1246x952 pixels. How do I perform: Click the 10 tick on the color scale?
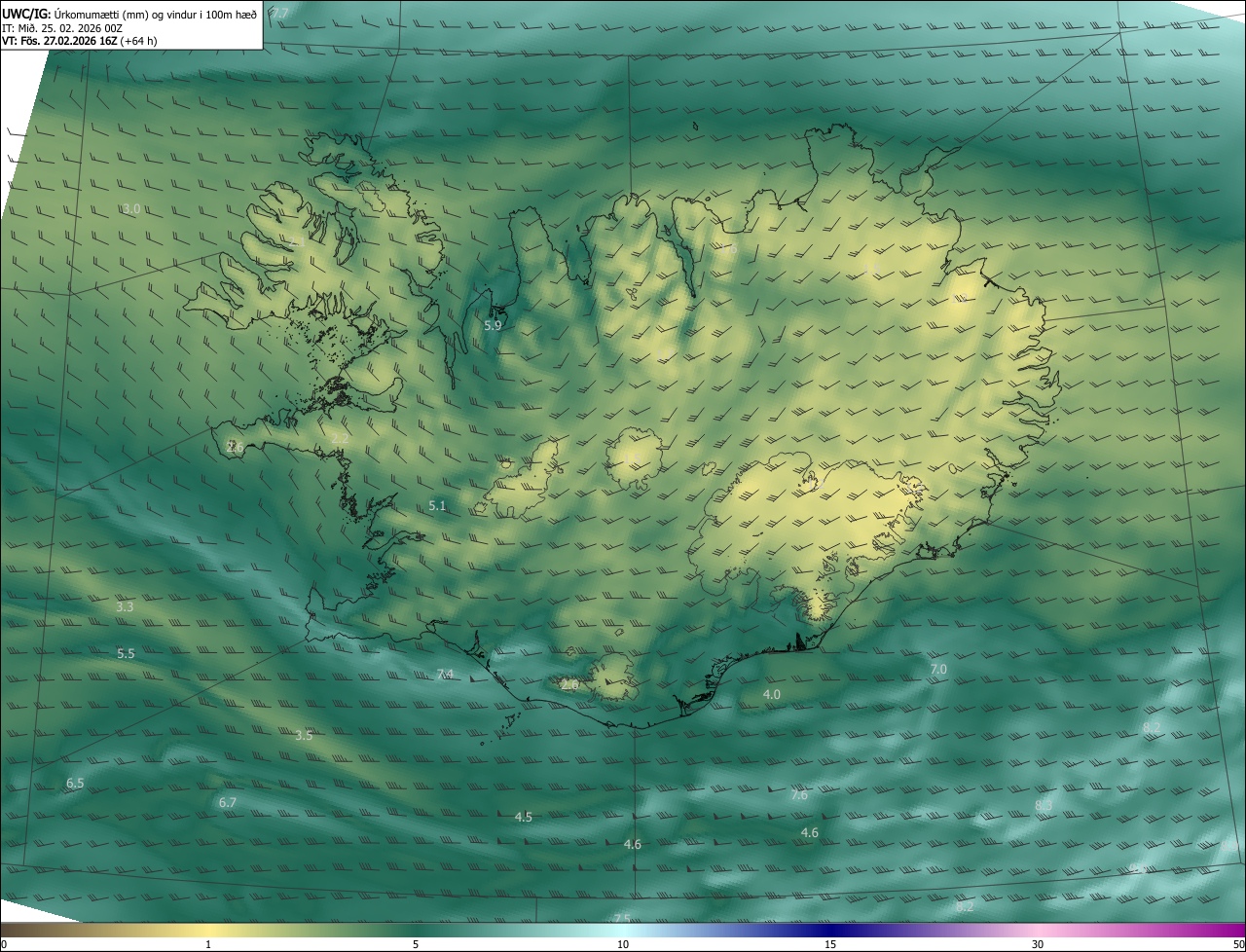tap(623, 944)
